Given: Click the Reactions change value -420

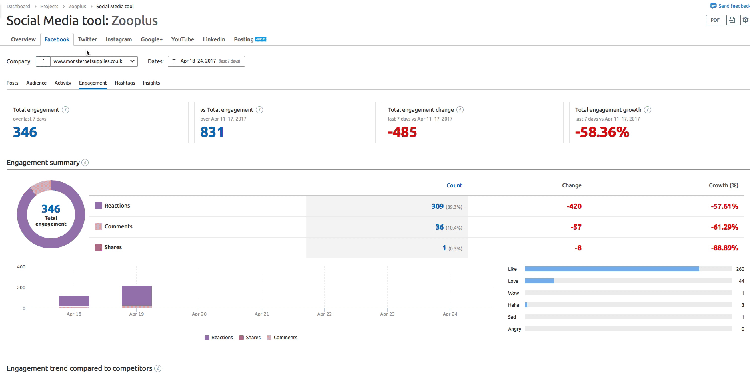Looking at the screenshot, I should tap(573, 207).
